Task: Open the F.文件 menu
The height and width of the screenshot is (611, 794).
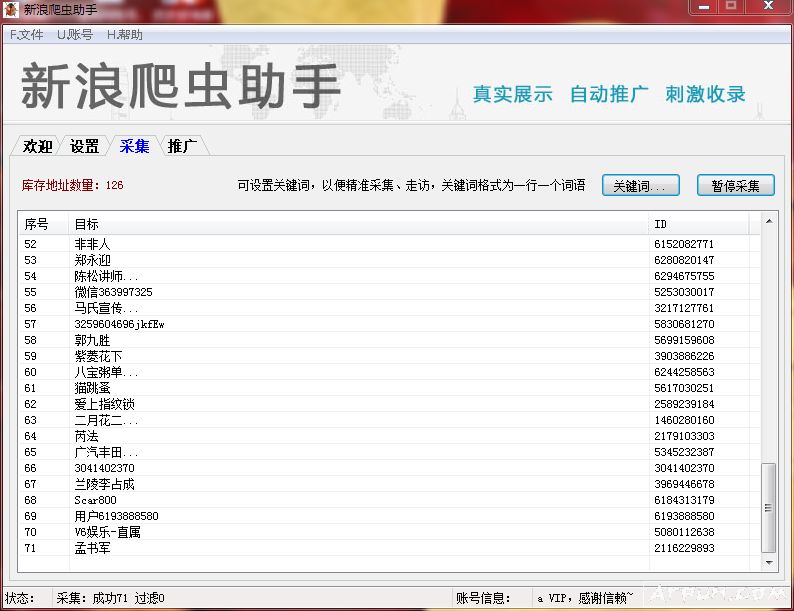Action: click(x=27, y=34)
